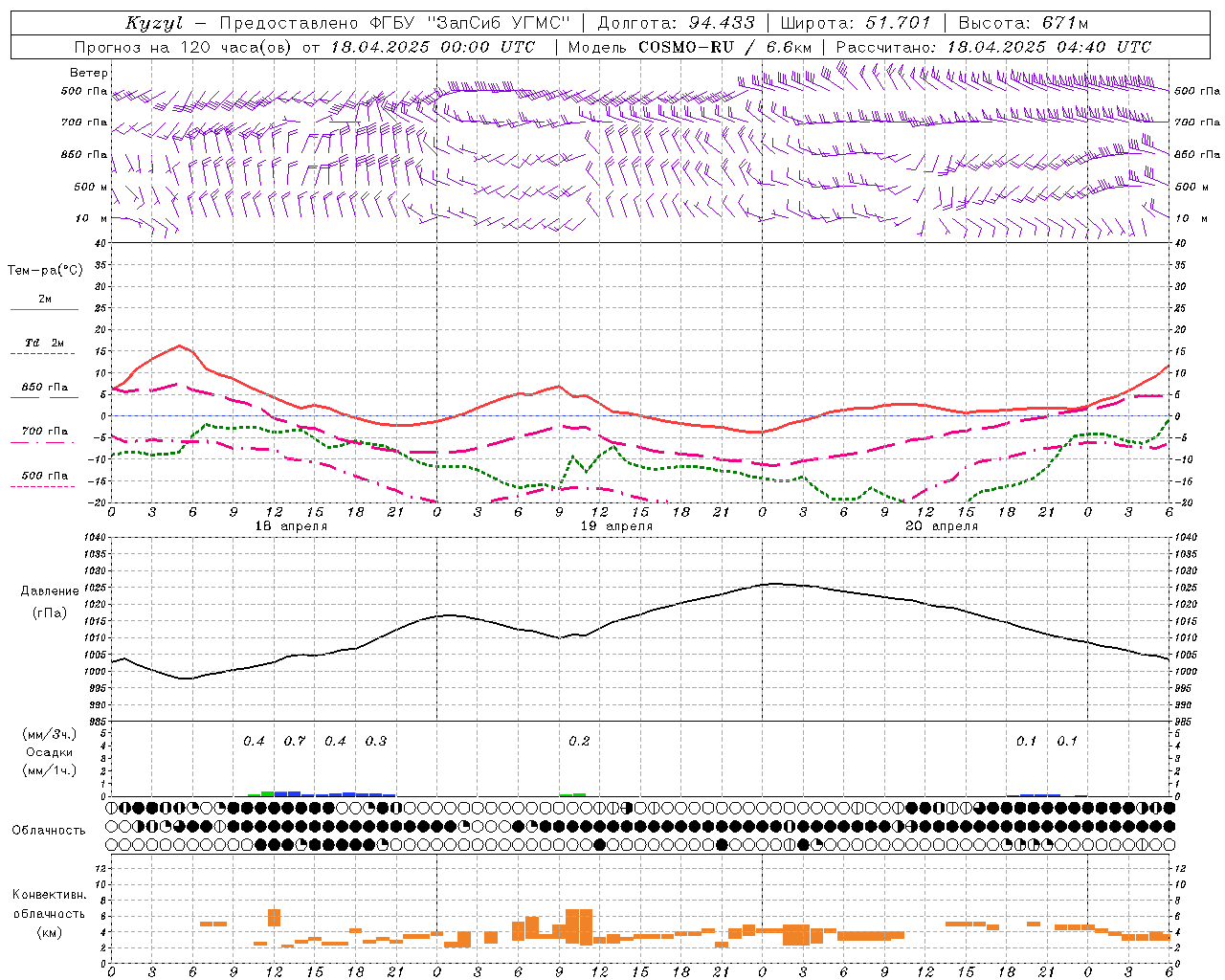Click the 'Модель COSMO-RU / 6.6км' label
1225x980 pixels.
pyautogui.click(x=690, y=47)
